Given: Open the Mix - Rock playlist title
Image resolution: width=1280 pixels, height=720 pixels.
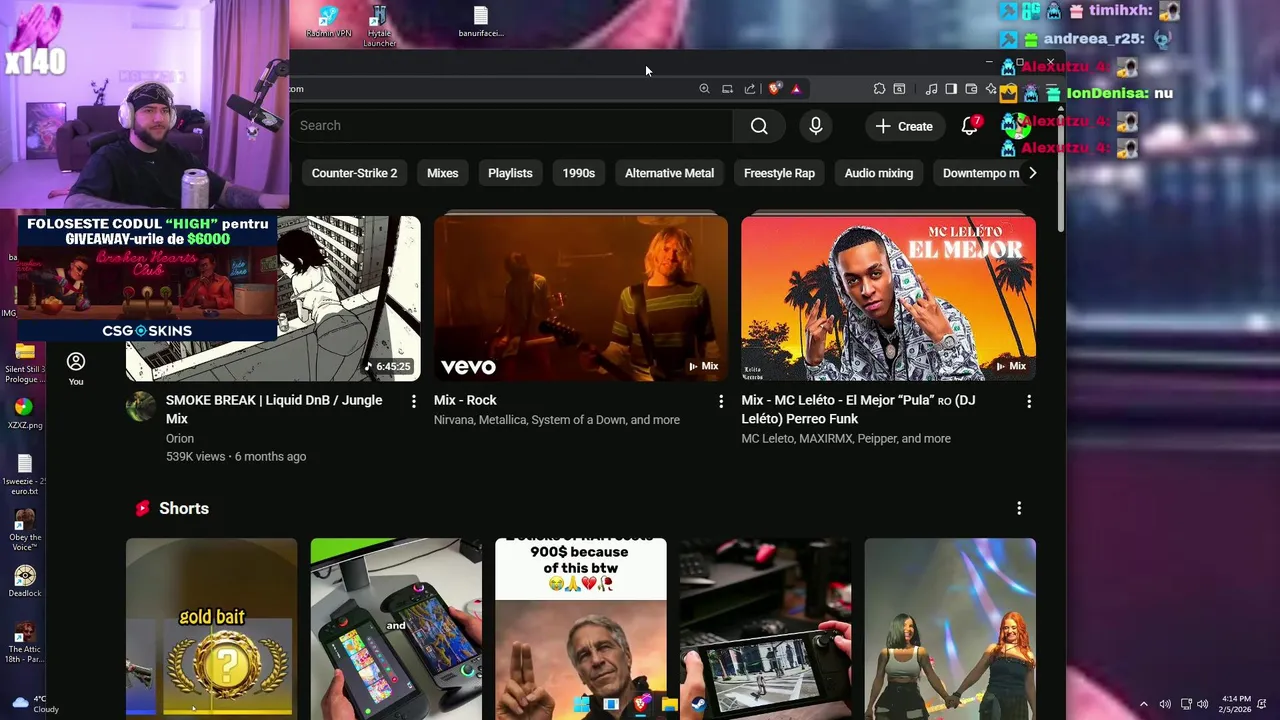Looking at the screenshot, I should pos(465,400).
